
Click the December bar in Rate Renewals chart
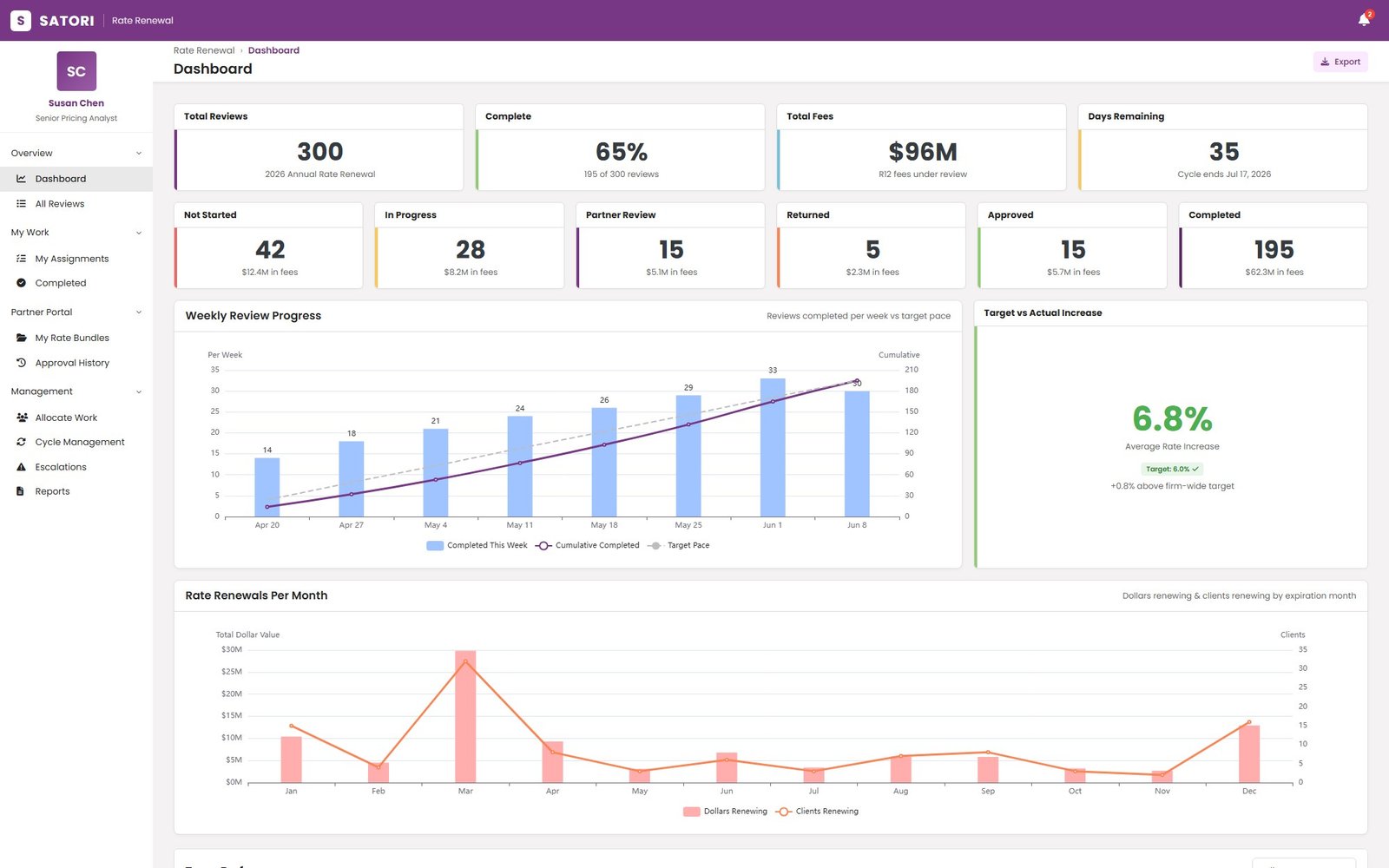[1249, 754]
